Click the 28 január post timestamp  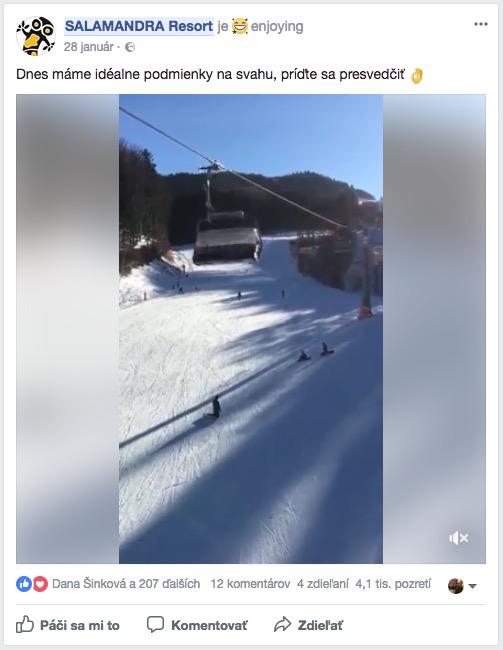88,47
